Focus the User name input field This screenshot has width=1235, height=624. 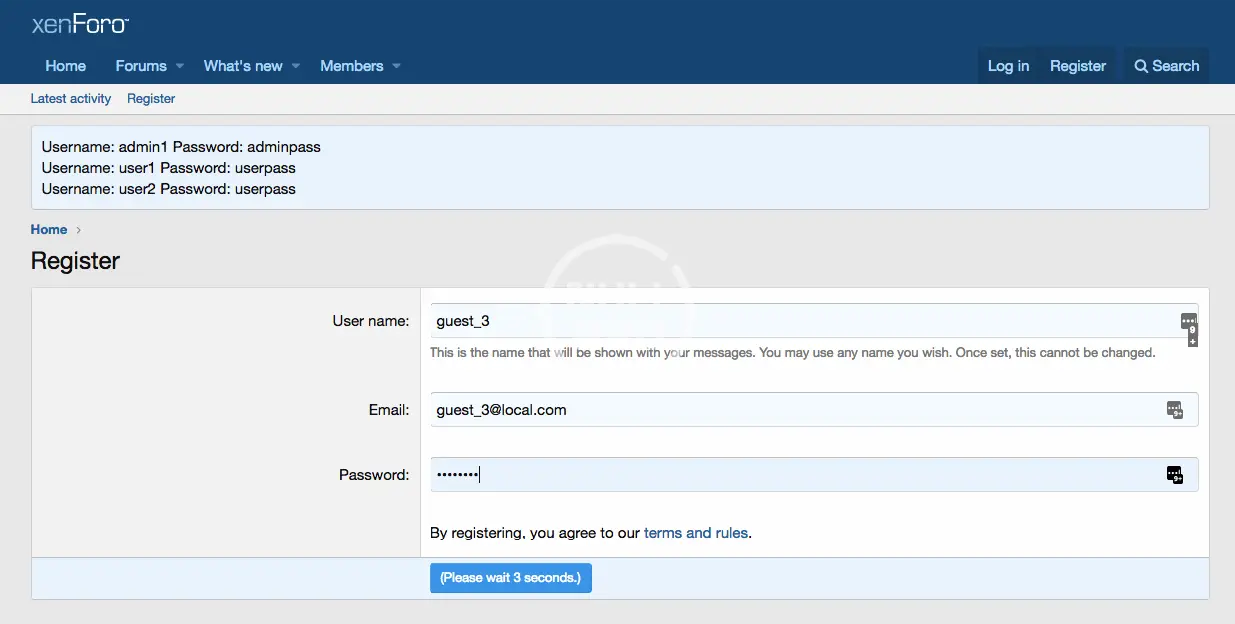800,321
